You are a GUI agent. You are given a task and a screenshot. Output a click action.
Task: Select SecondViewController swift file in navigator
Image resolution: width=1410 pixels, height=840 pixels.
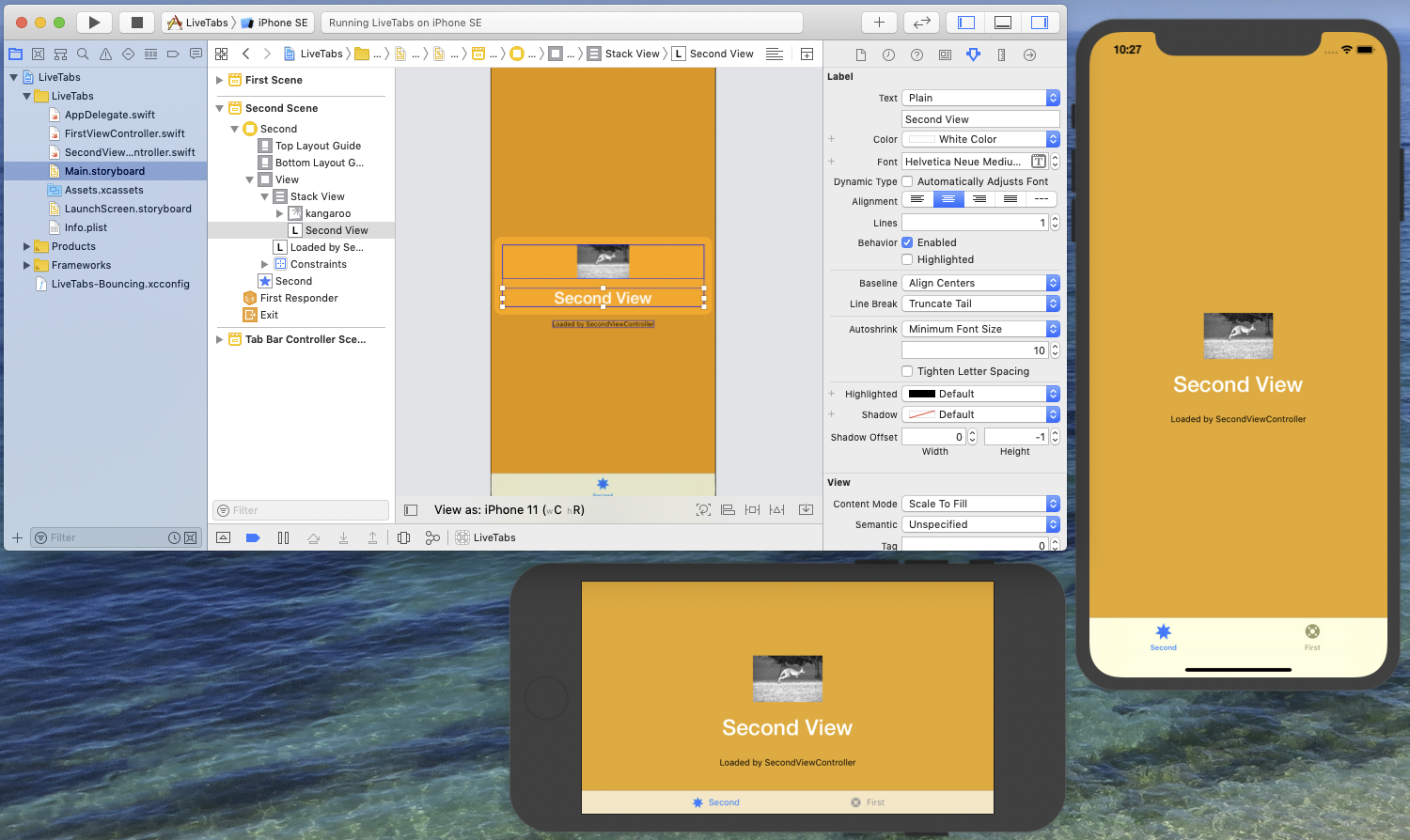coord(122,152)
